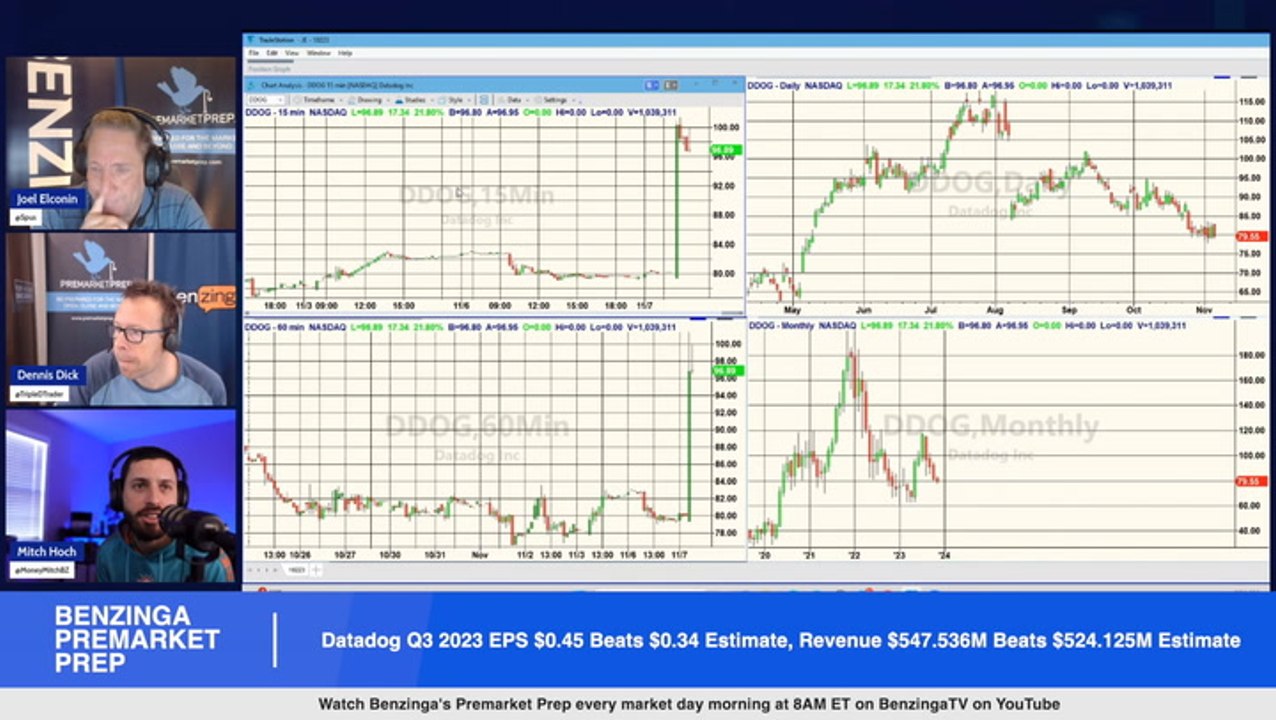The height and width of the screenshot is (720, 1276).
Task: Click the Datadog Q3 2023 EPS headline text
Action: [x=781, y=640]
